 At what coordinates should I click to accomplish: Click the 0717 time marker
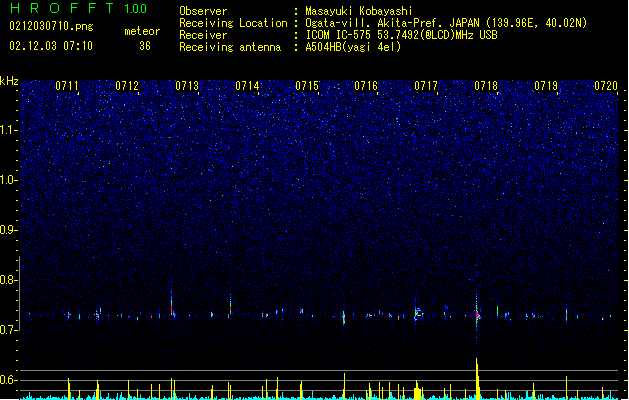(426, 86)
